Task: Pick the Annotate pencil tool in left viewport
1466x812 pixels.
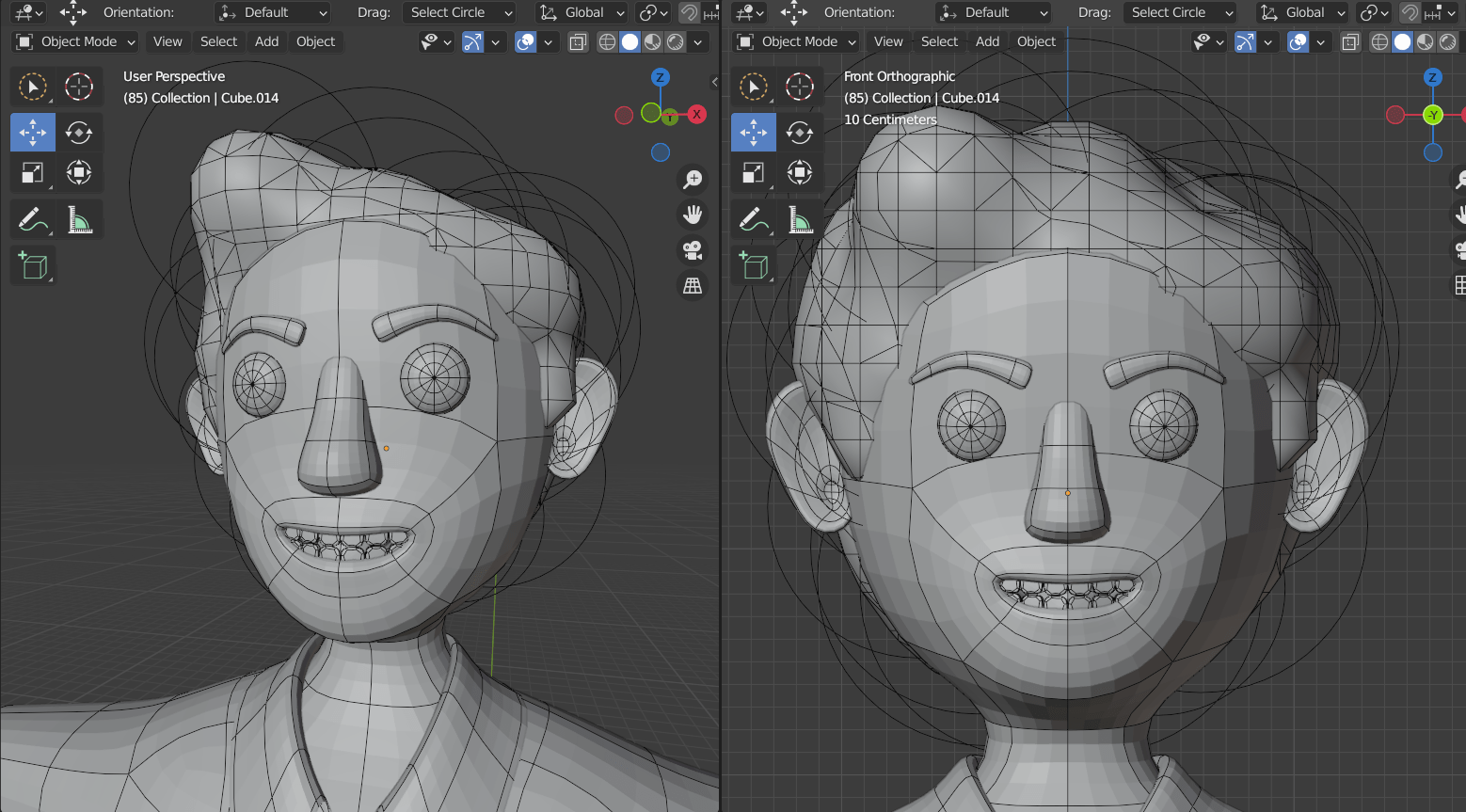Action: [33, 220]
